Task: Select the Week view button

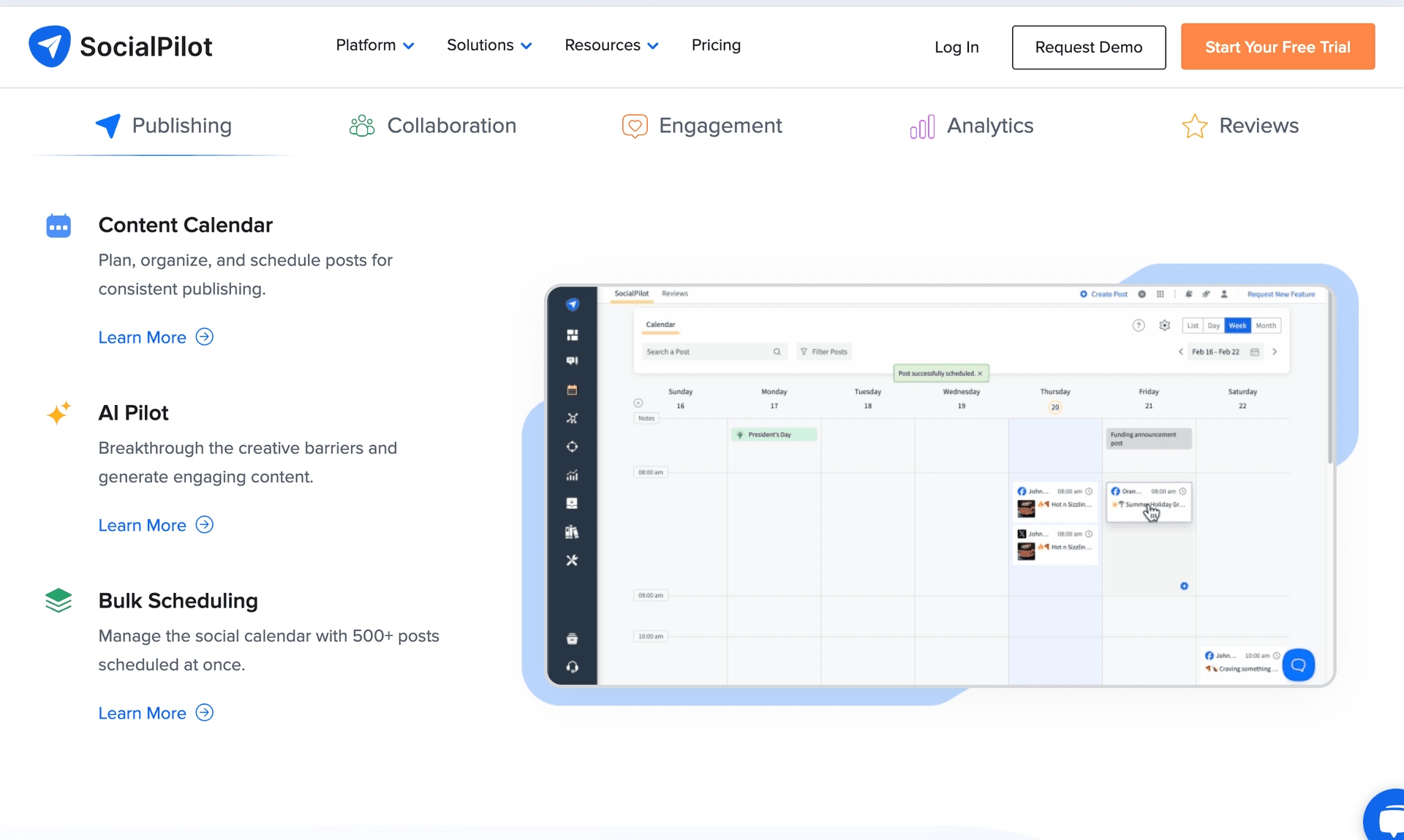Action: [1238, 325]
